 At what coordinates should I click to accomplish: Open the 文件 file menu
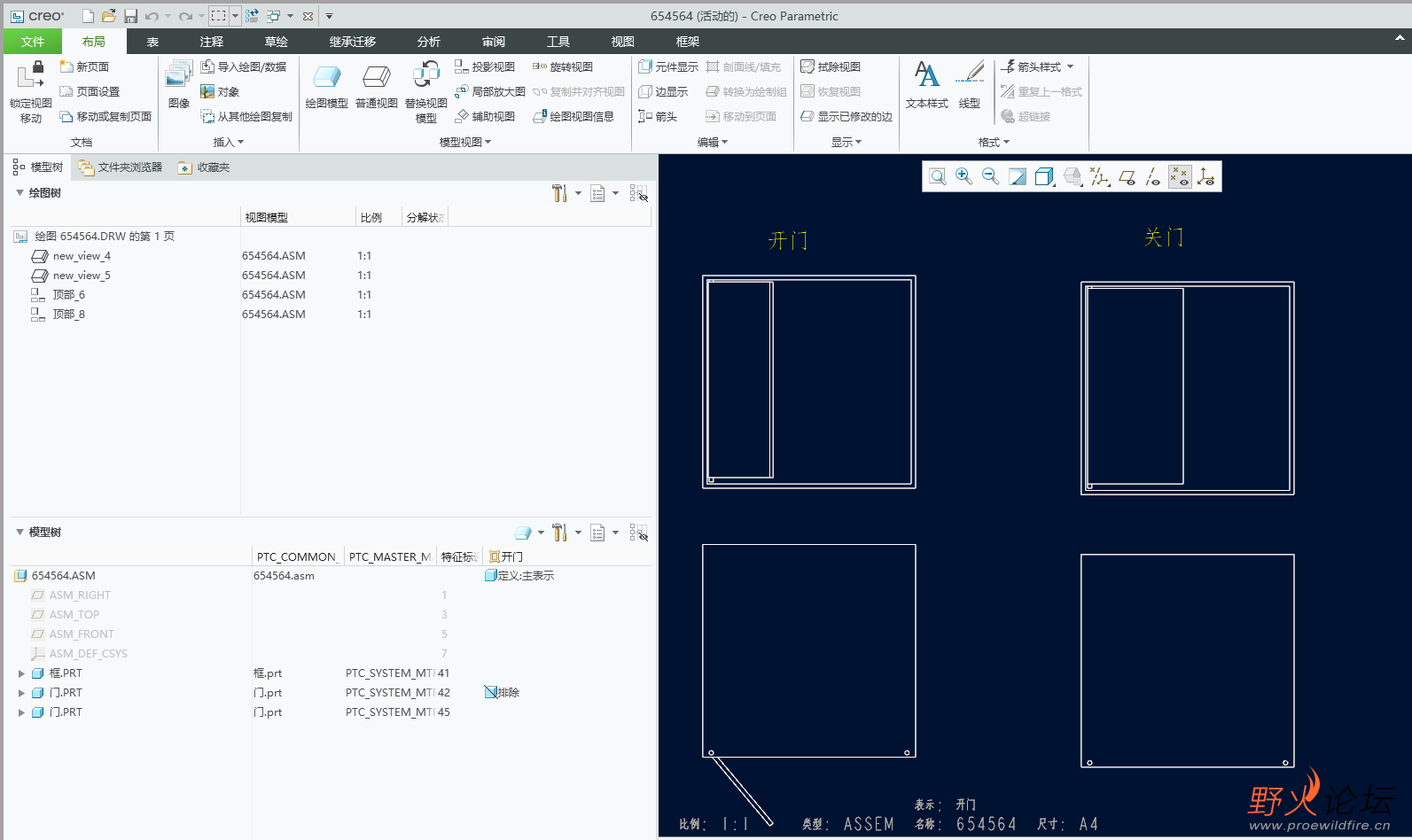coord(33,42)
